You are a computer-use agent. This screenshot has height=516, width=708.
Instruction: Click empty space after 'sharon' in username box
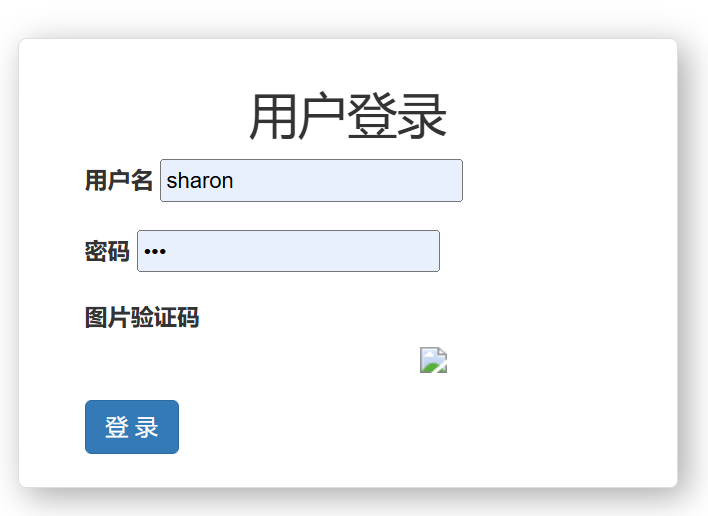pyautogui.click(x=348, y=181)
